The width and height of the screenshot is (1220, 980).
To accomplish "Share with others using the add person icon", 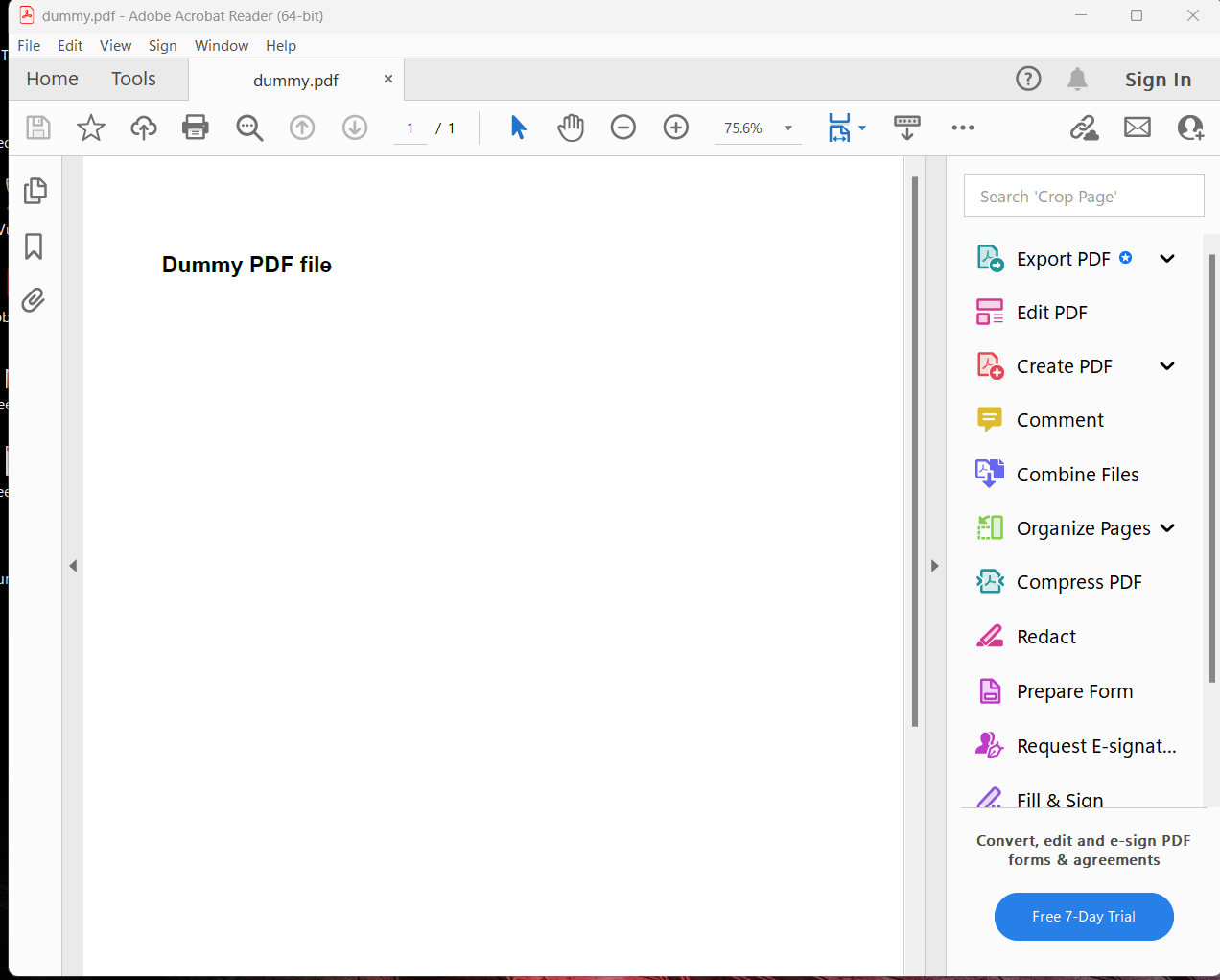I will [1190, 128].
